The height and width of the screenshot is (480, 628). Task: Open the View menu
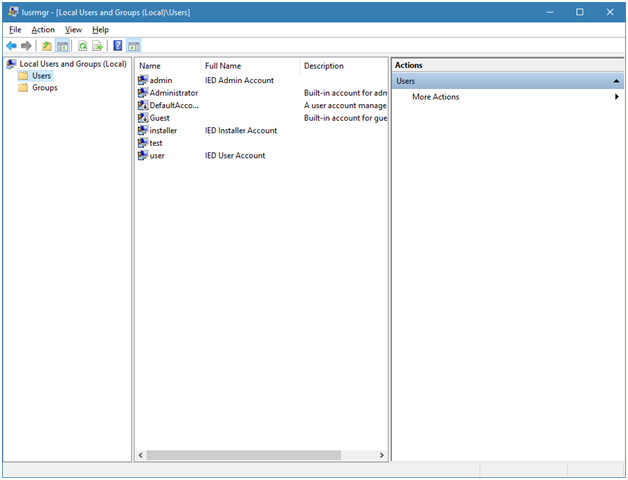74,30
